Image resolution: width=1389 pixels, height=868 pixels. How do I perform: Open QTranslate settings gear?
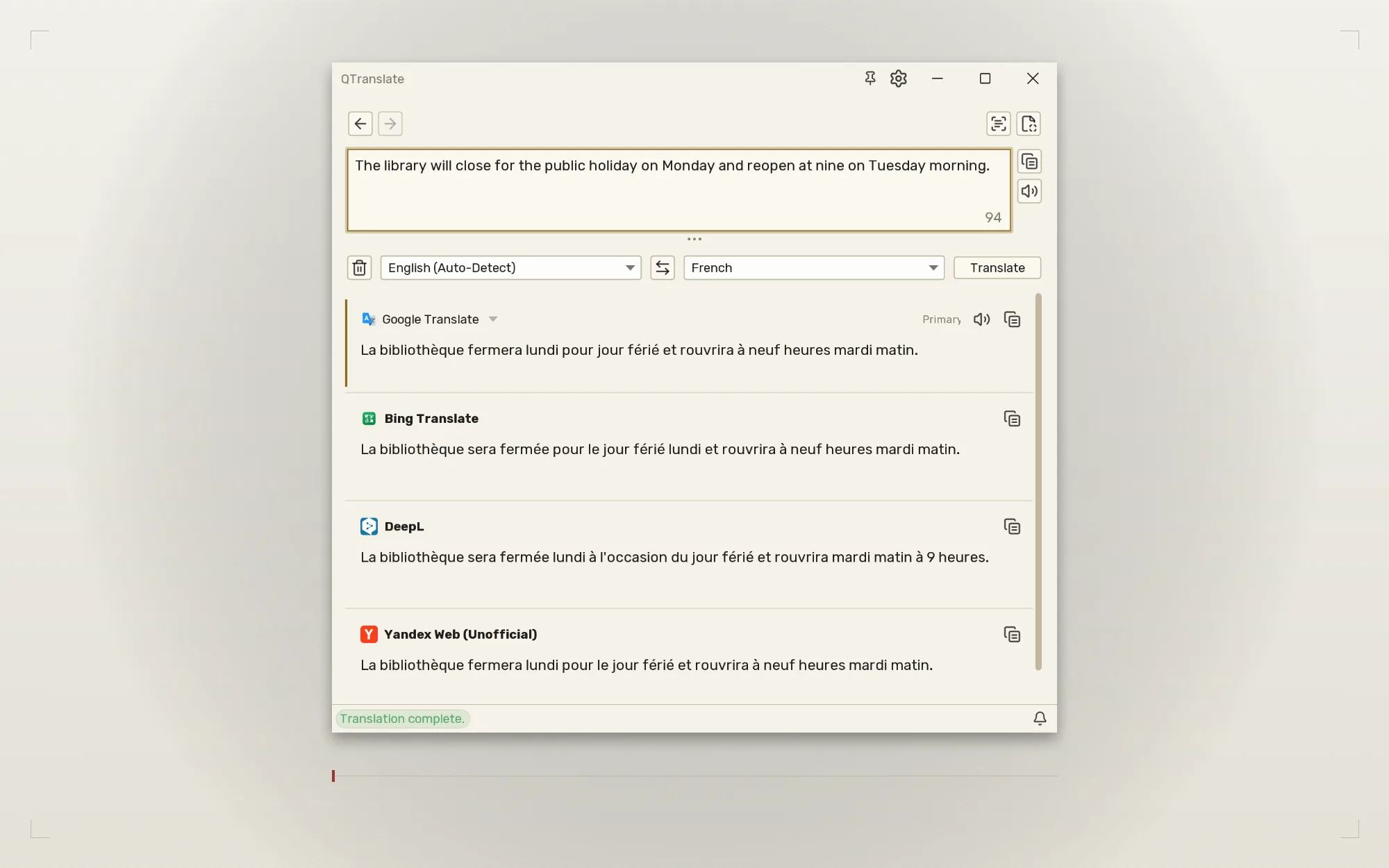(x=899, y=78)
